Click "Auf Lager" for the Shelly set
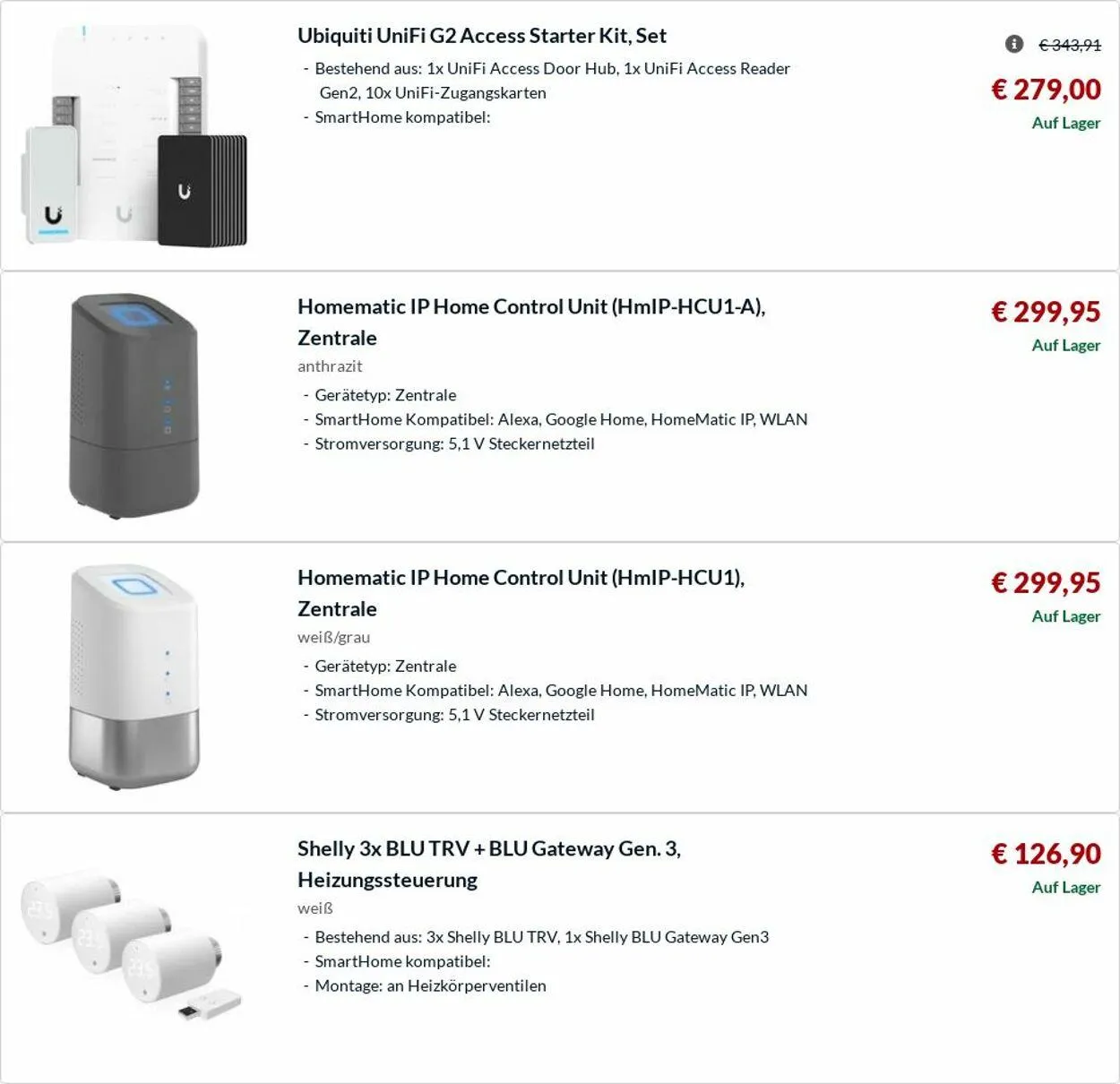 [x=1065, y=888]
